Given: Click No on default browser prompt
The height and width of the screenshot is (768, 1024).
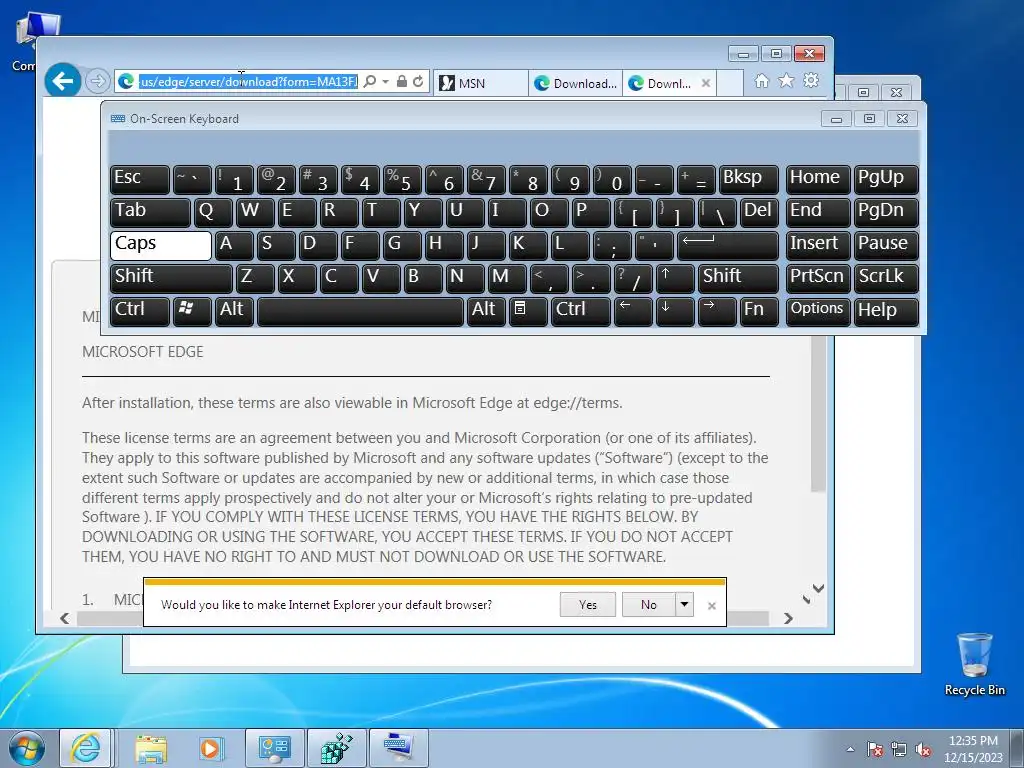Looking at the screenshot, I should tap(649, 605).
